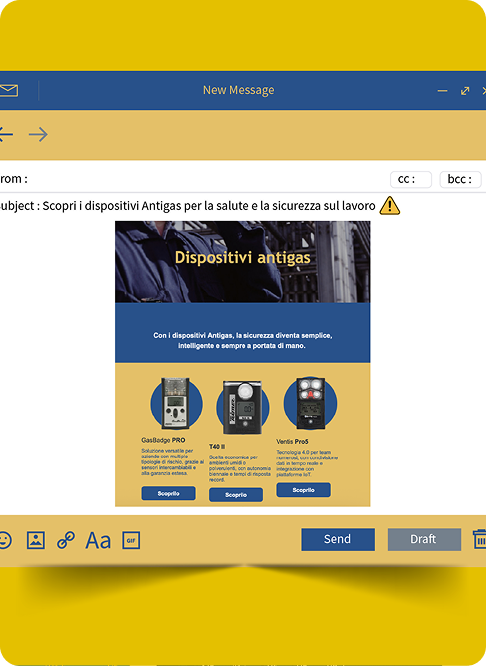Click the bcc field
The height and width of the screenshot is (666, 486).
pos(460,179)
